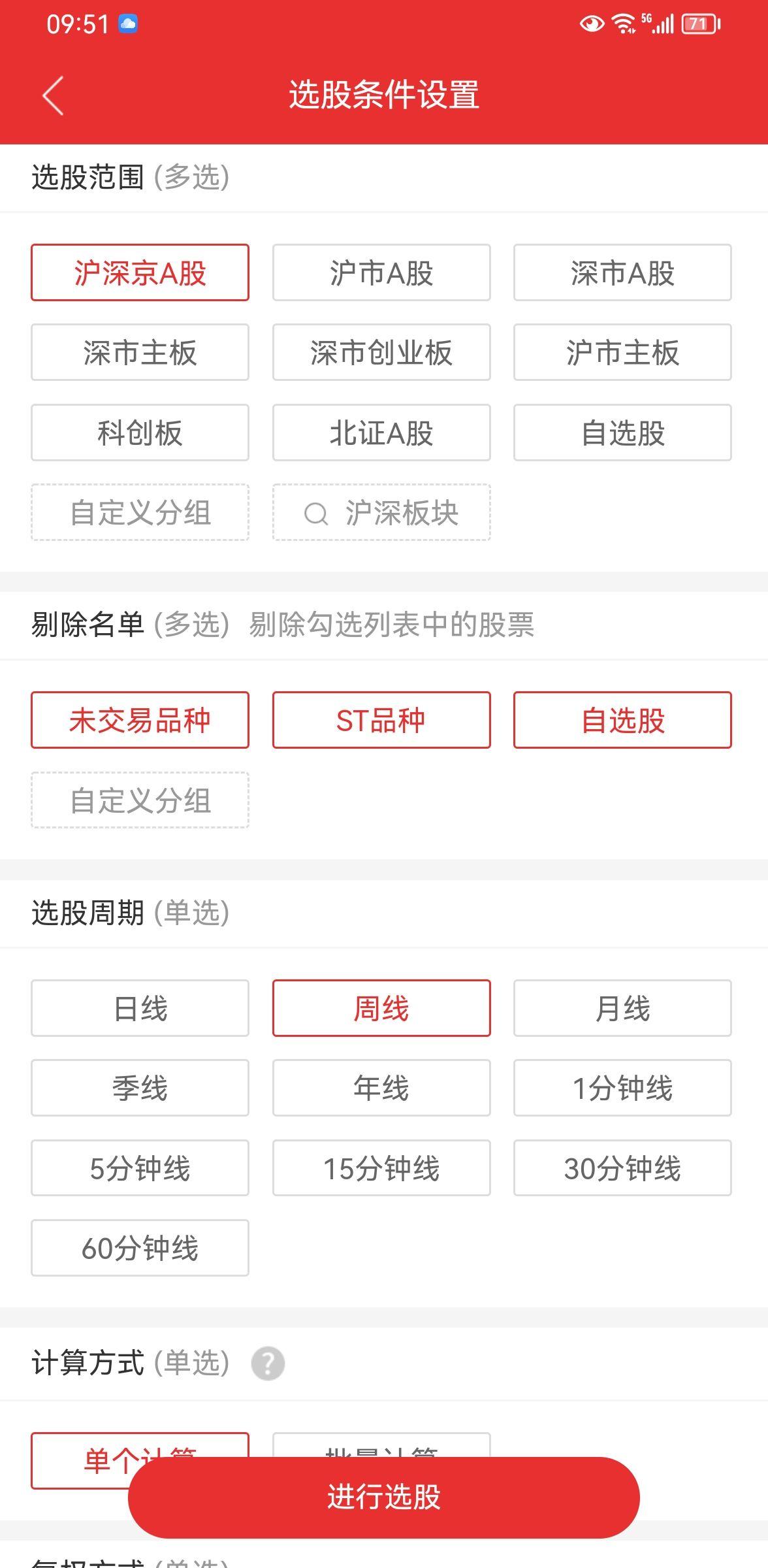The image size is (768, 1568).
Task: Open the calculation method help icon
Action: tap(268, 1364)
